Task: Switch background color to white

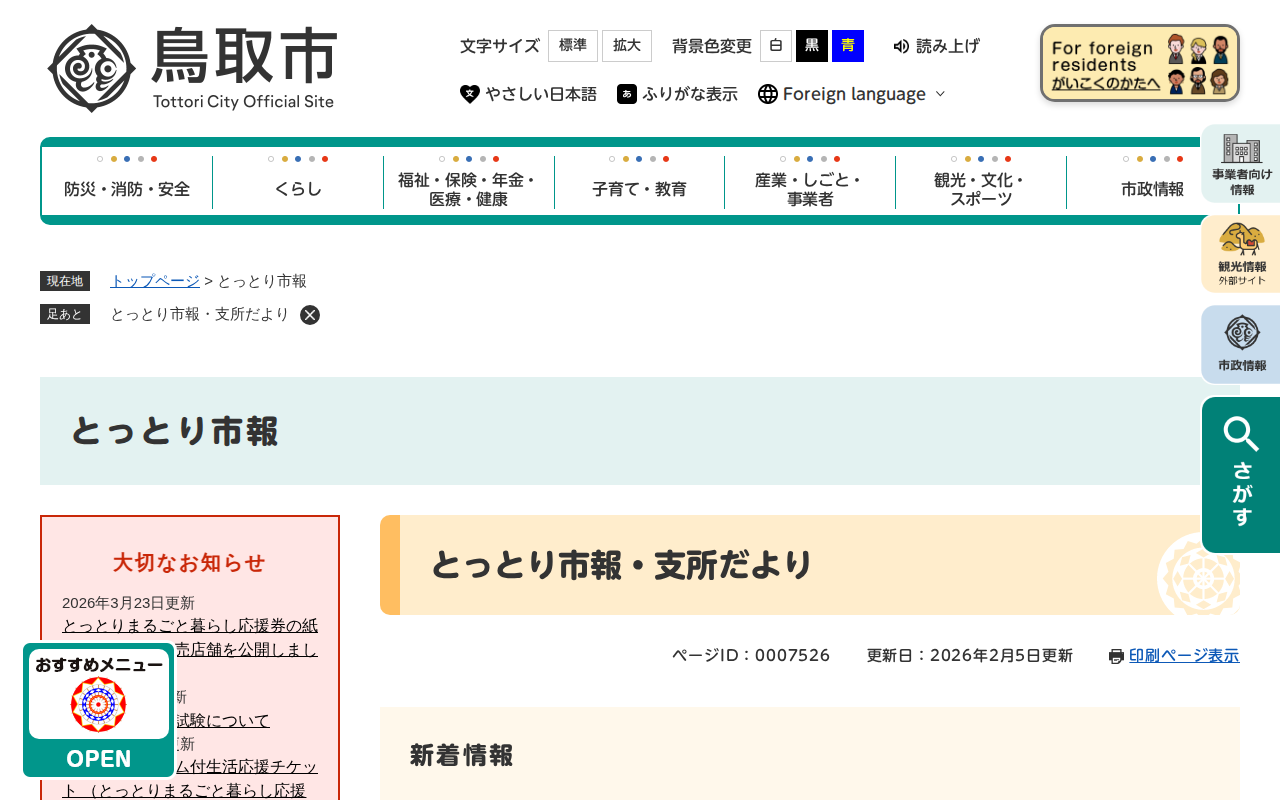Action: [776, 46]
